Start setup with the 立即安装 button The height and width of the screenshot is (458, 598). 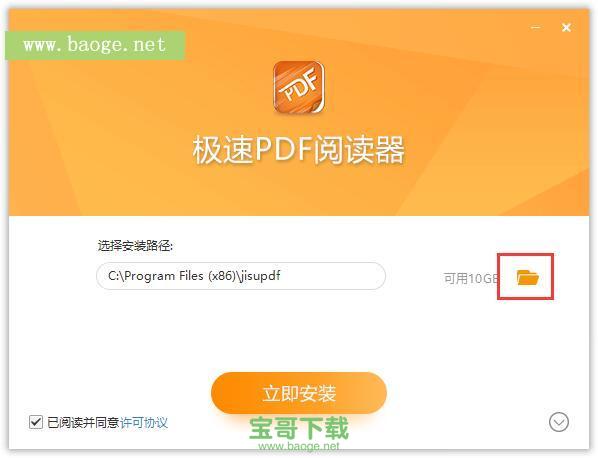tap(299, 393)
